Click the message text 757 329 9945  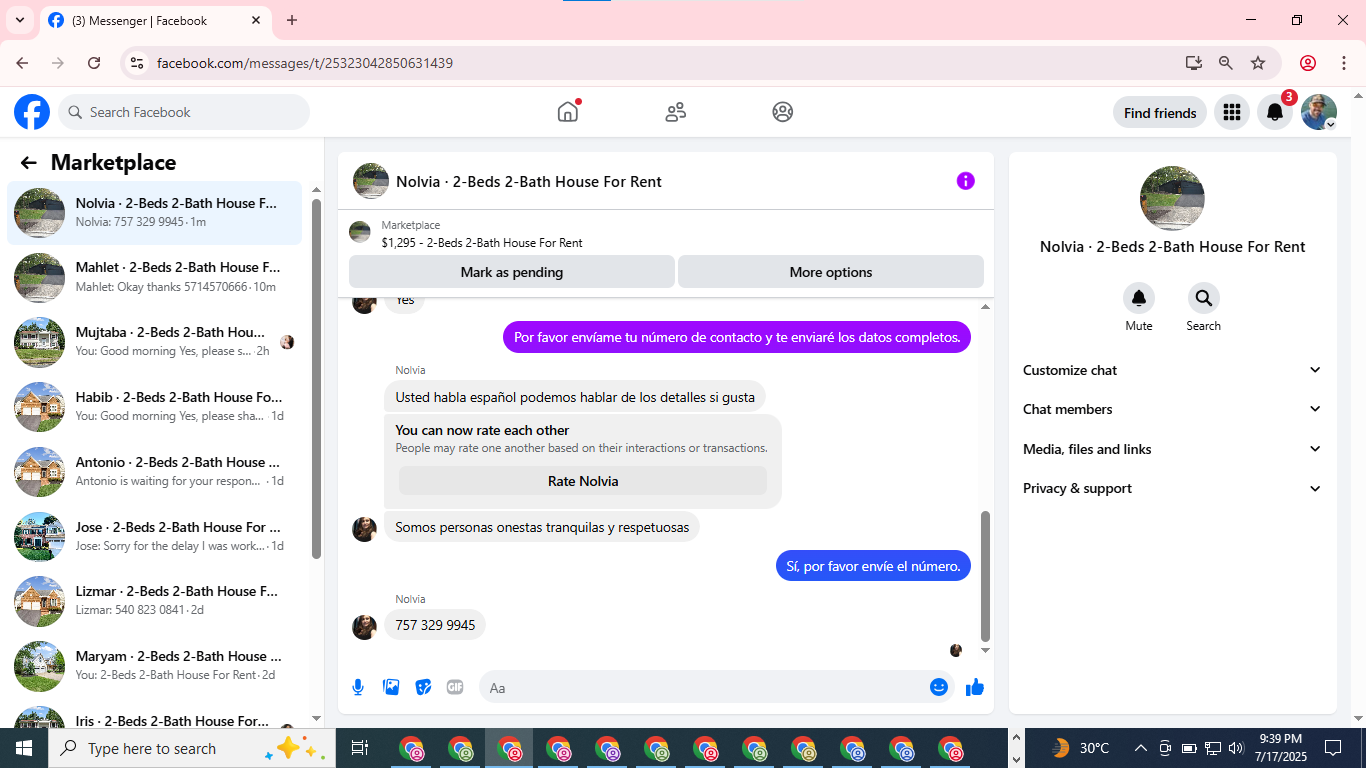click(x=435, y=625)
